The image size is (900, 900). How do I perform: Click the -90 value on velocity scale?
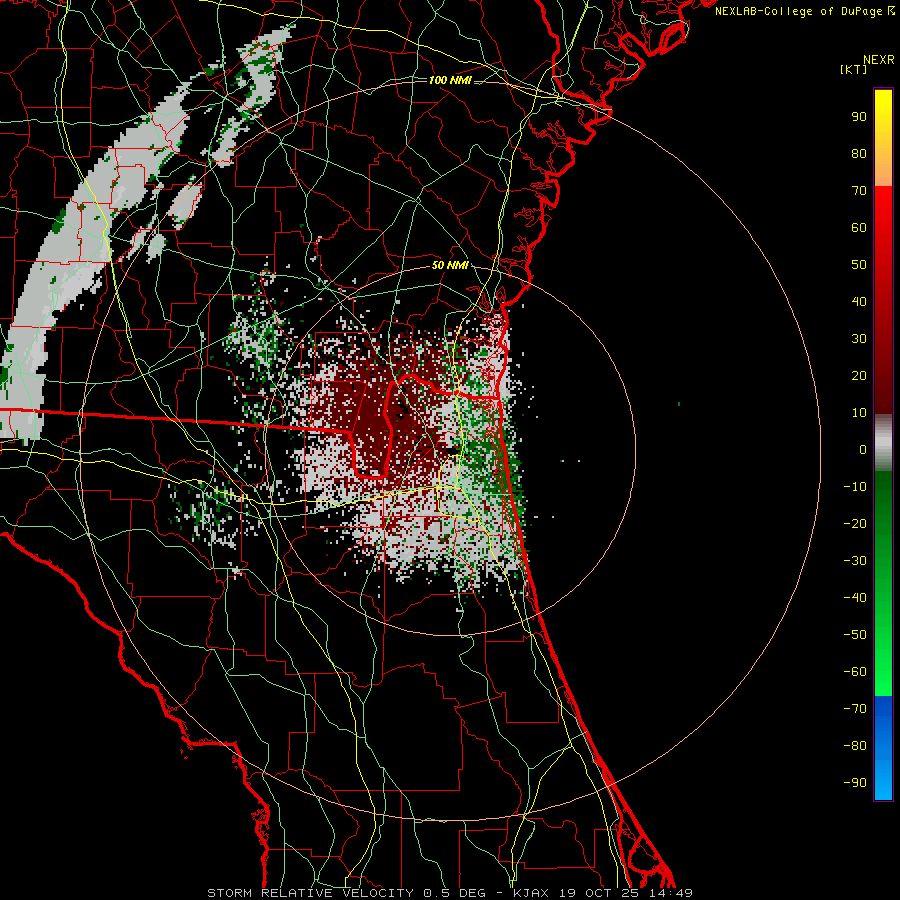(x=855, y=783)
